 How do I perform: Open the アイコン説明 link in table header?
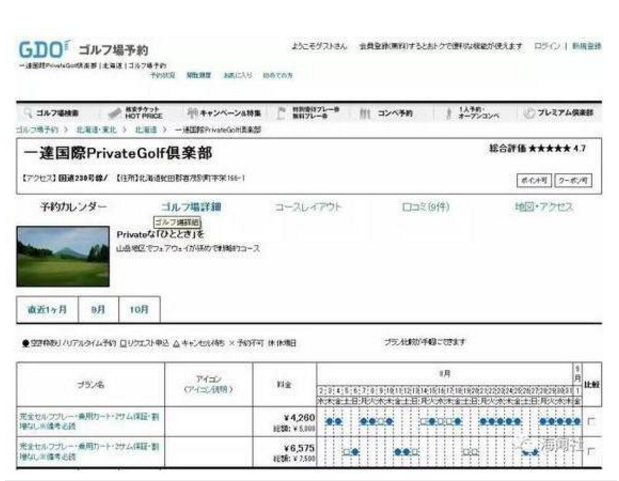(x=208, y=389)
